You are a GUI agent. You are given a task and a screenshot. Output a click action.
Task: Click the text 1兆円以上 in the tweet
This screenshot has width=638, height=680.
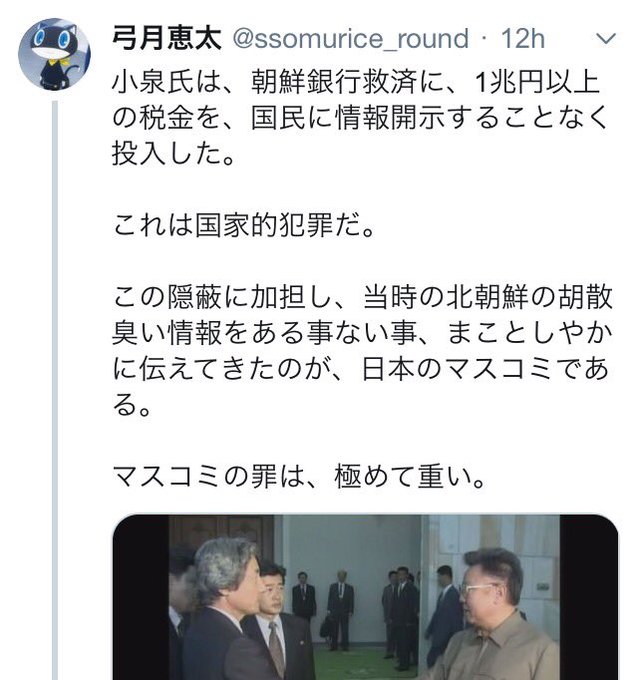(537, 82)
